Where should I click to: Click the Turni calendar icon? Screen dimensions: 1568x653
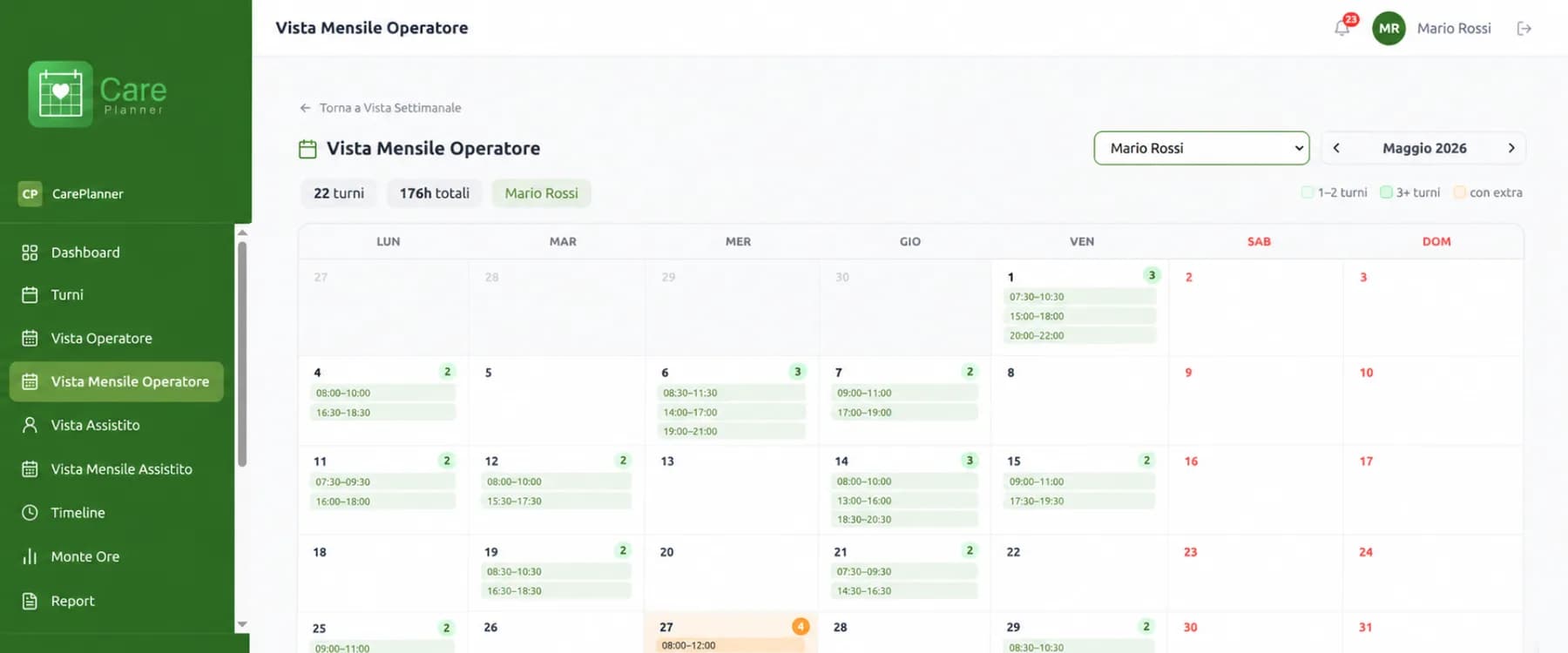(30, 295)
